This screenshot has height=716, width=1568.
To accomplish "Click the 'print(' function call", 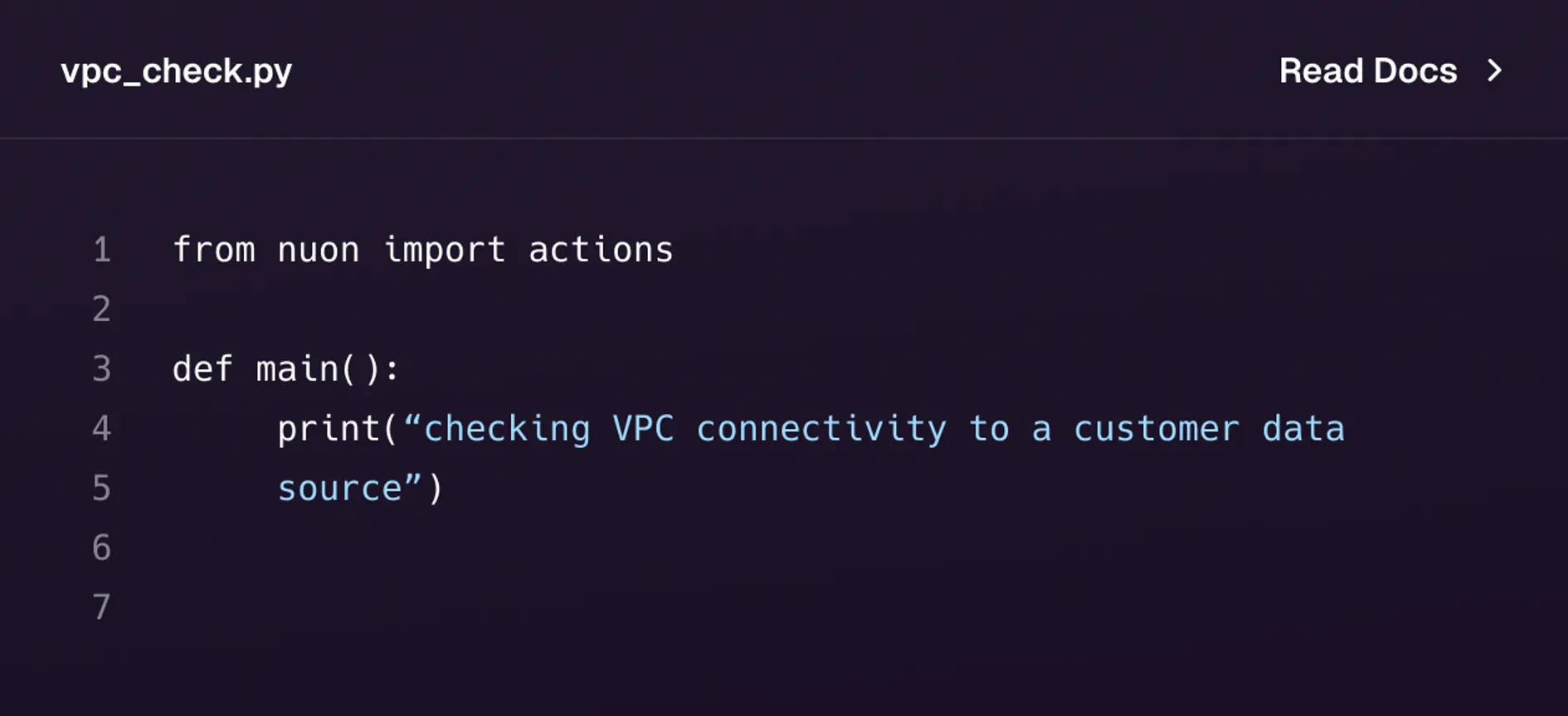I will coord(338,430).
